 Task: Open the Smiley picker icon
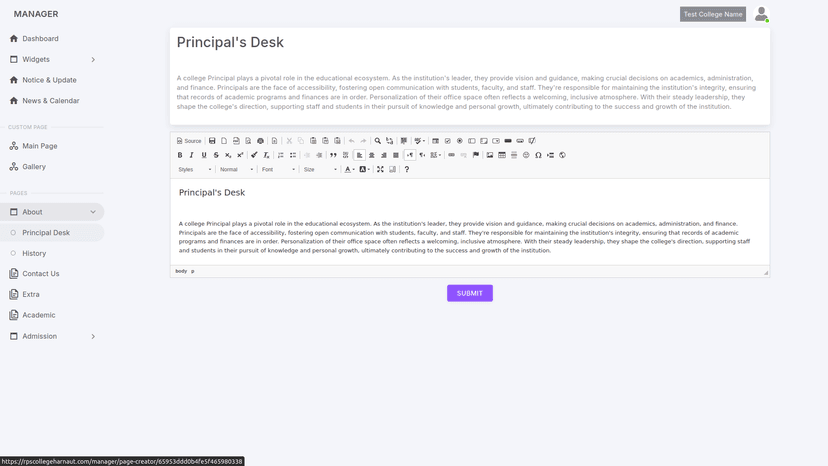[526, 155]
